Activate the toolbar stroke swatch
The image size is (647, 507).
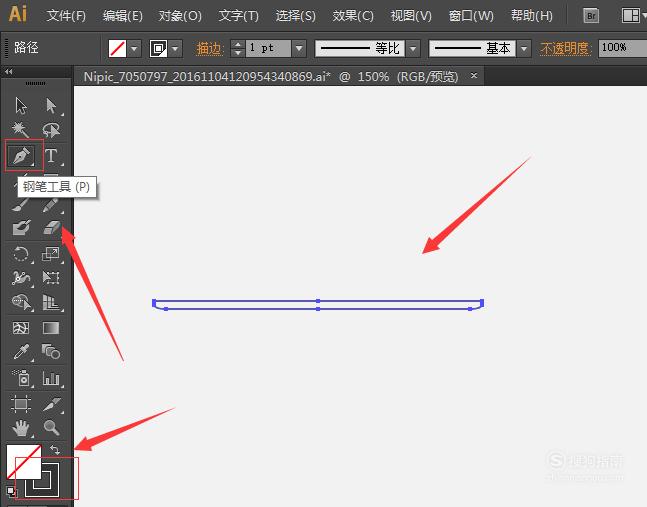50,487
